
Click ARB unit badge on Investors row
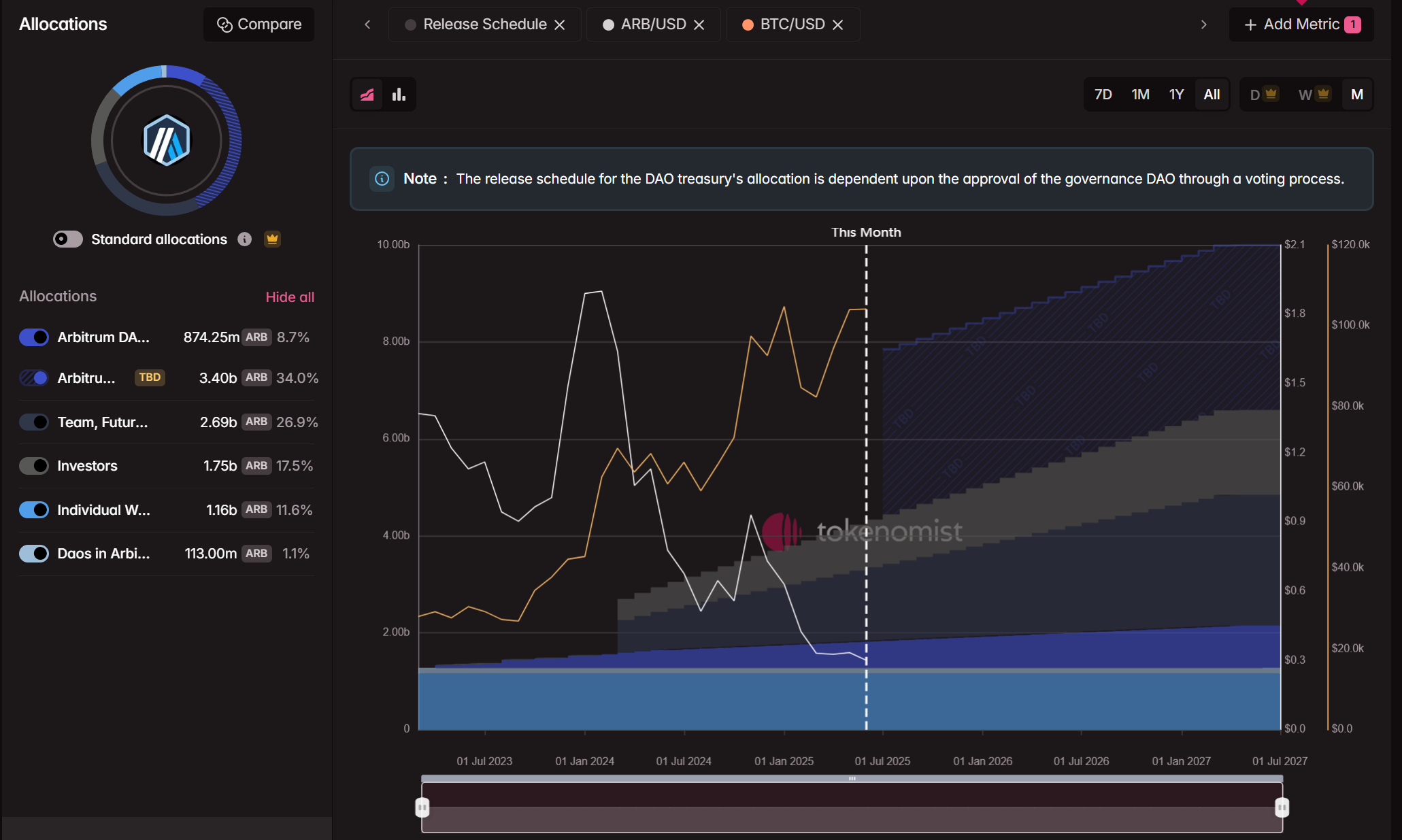click(x=256, y=466)
